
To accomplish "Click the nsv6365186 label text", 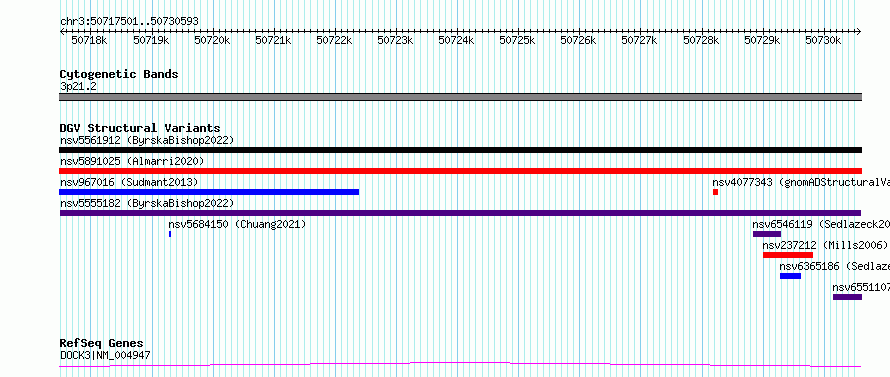I will (x=834, y=266).
